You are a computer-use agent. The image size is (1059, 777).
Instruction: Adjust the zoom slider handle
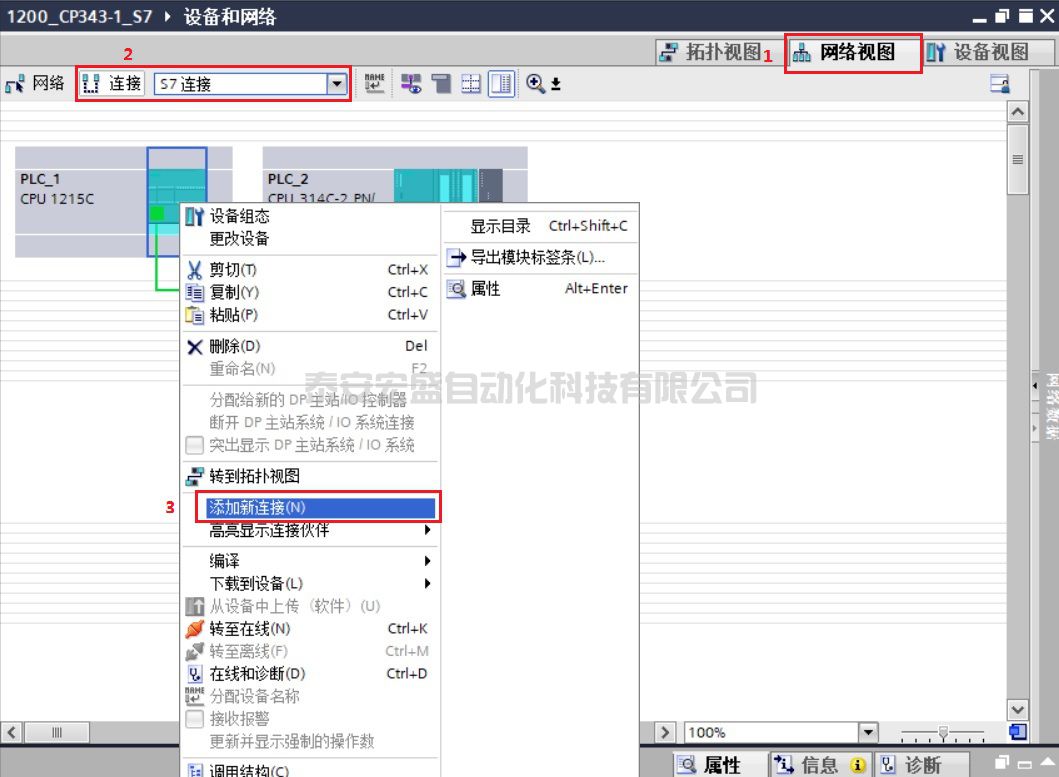coord(942,733)
